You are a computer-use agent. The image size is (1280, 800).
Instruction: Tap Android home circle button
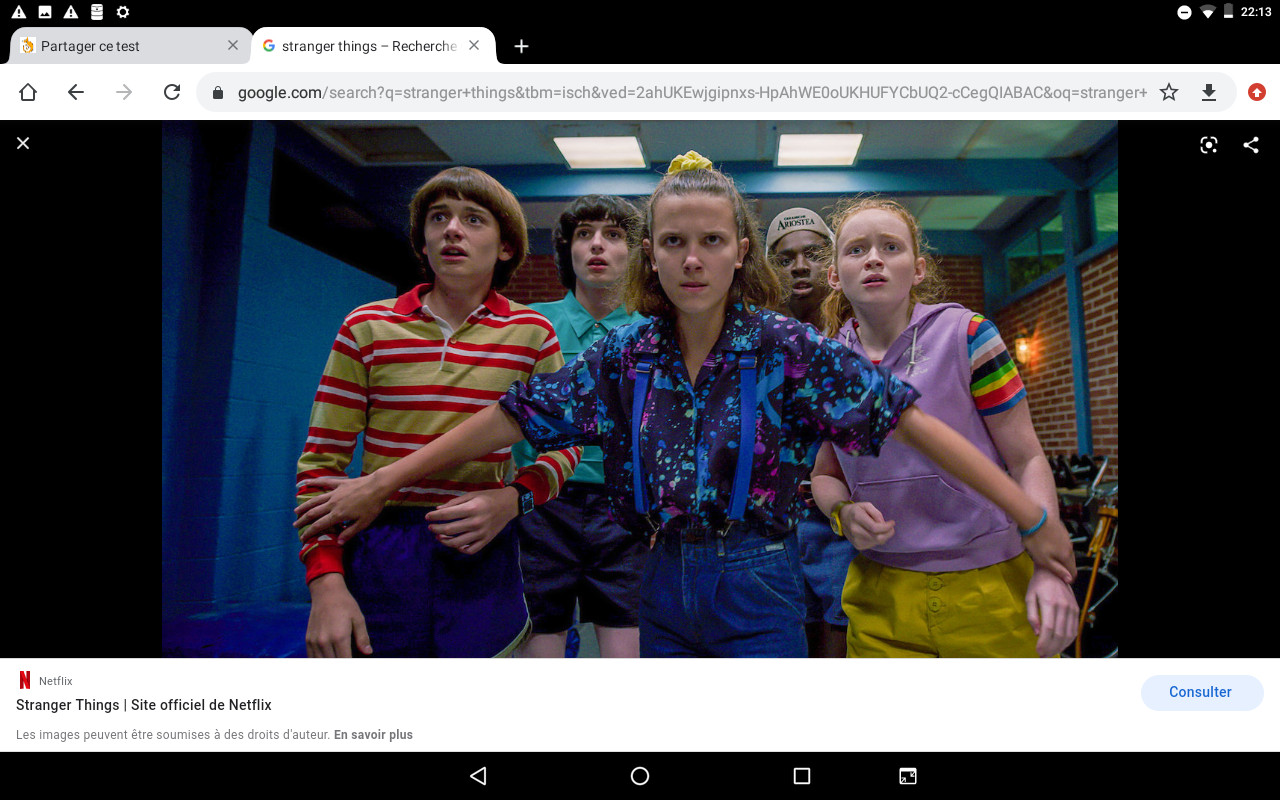click(640, 776)
